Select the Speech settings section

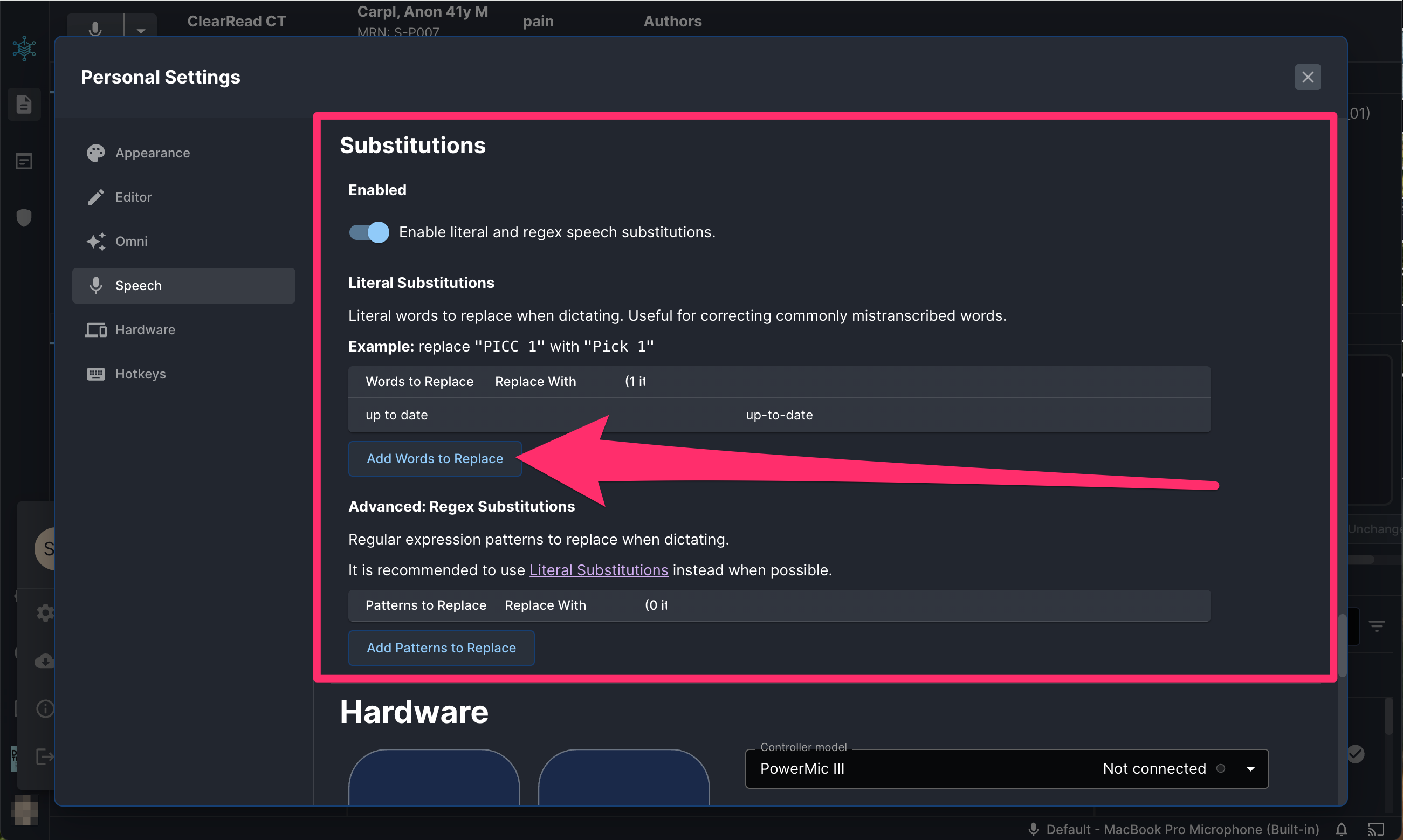pyautogui.click(x=183, y=285)
